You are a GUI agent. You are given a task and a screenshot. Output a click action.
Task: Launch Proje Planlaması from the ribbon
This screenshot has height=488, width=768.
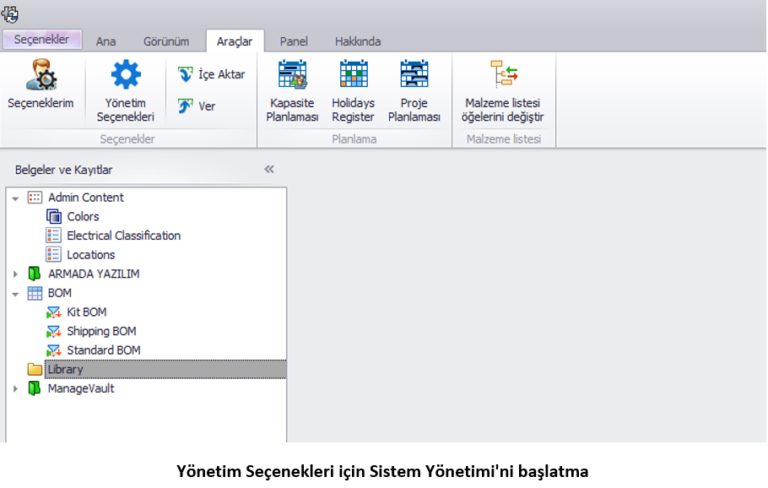click(414, 77)
